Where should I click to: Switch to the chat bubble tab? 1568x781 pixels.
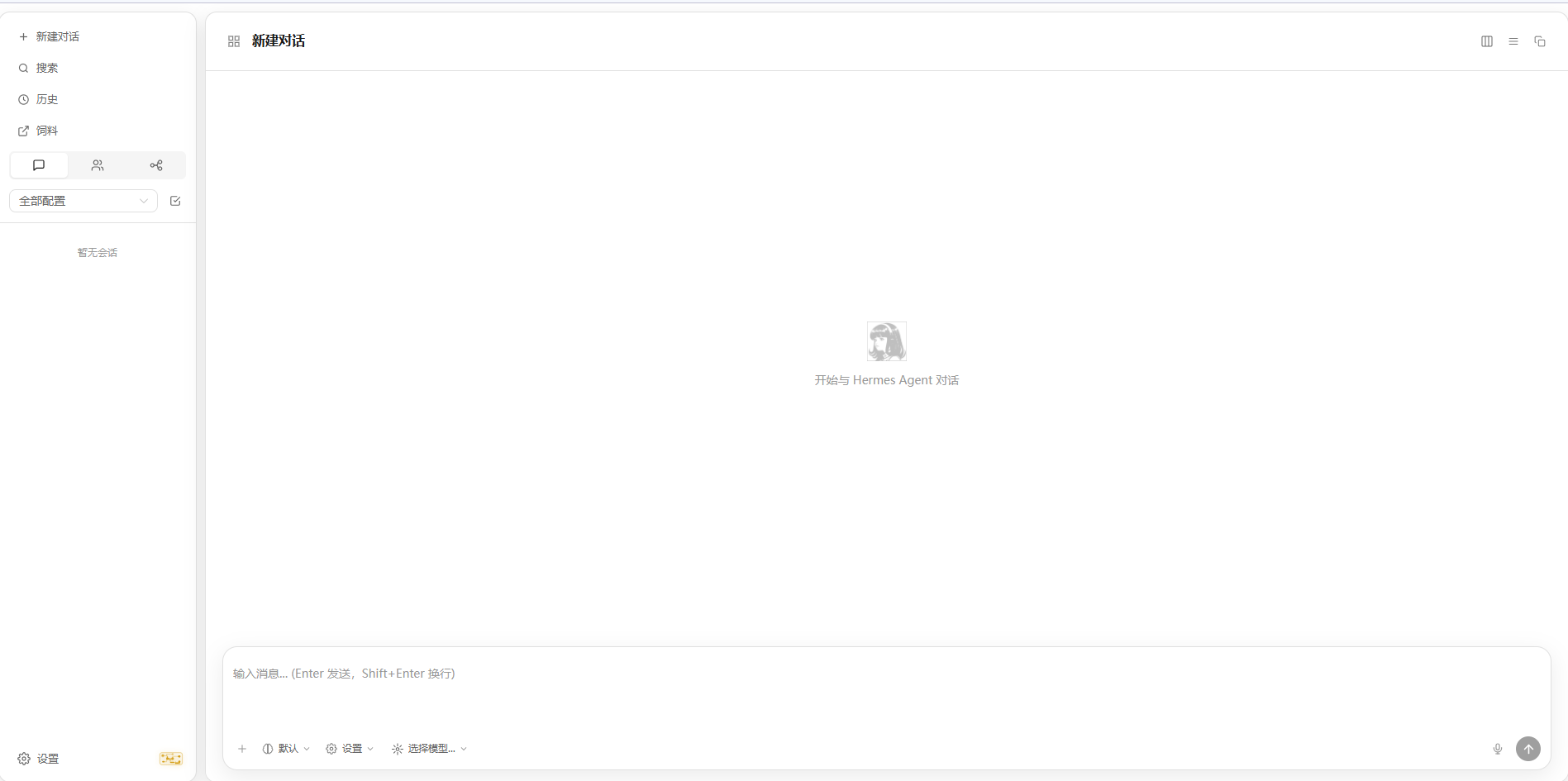pos(39,165)
